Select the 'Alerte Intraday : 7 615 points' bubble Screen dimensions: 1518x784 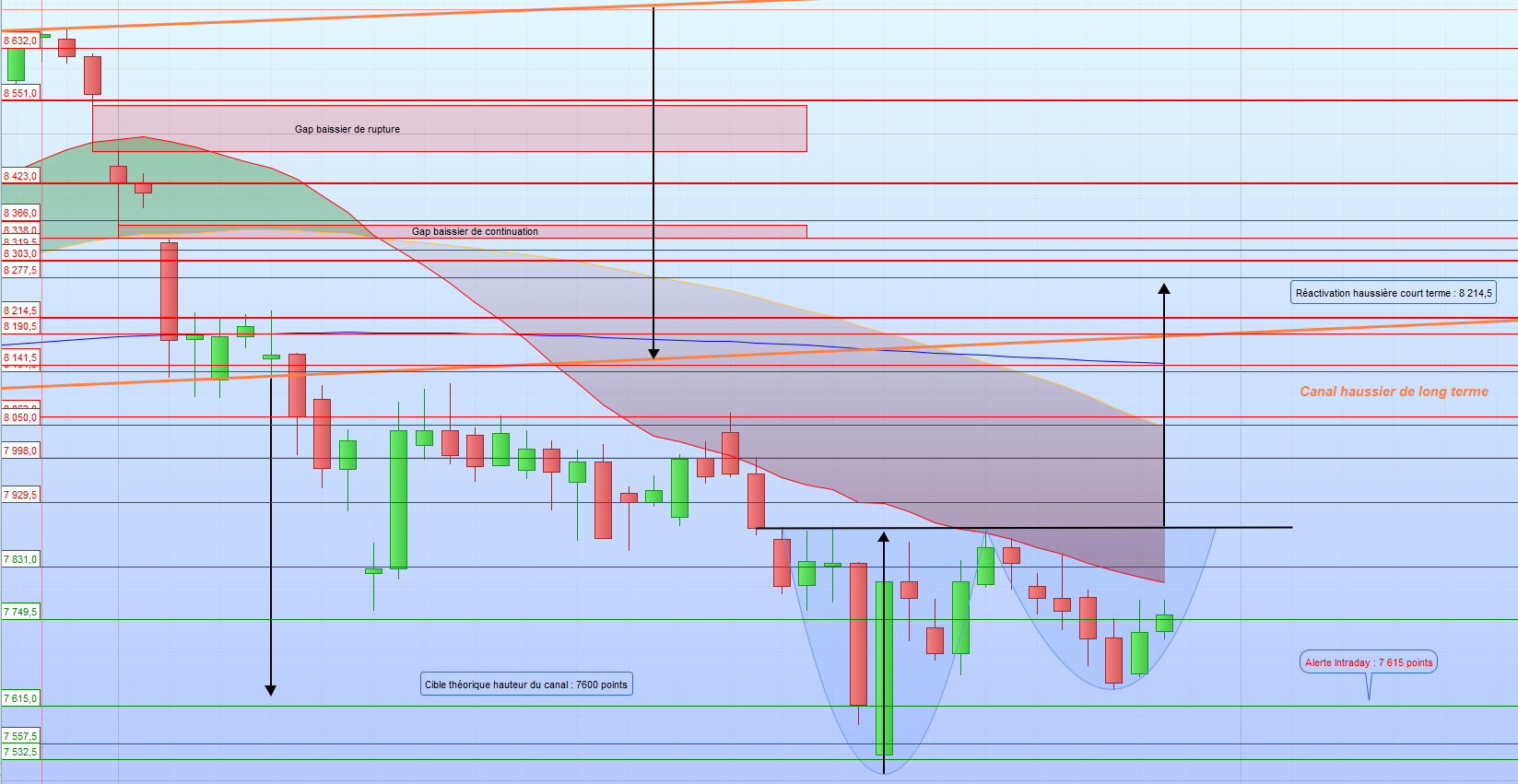(x=1369, y=662)
